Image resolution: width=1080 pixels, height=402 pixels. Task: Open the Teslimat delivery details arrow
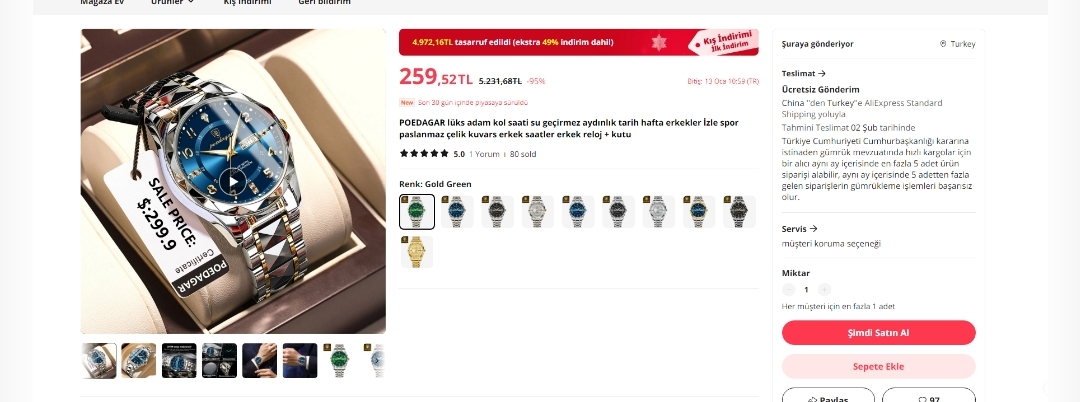pyautogui.click(x=822, y=74)
